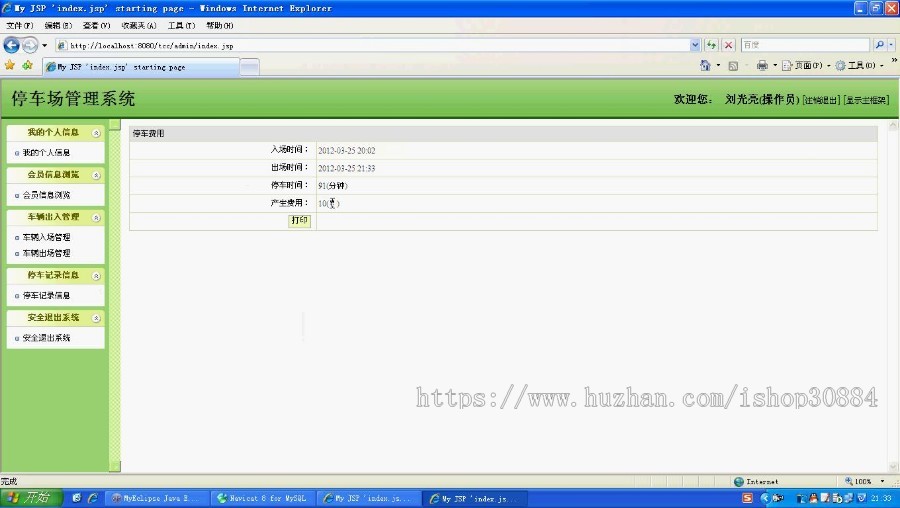Viewport: 900px width, 508px height.
Task: Open the 安全退出系统 sidebar link
Action: pos(46,338)
